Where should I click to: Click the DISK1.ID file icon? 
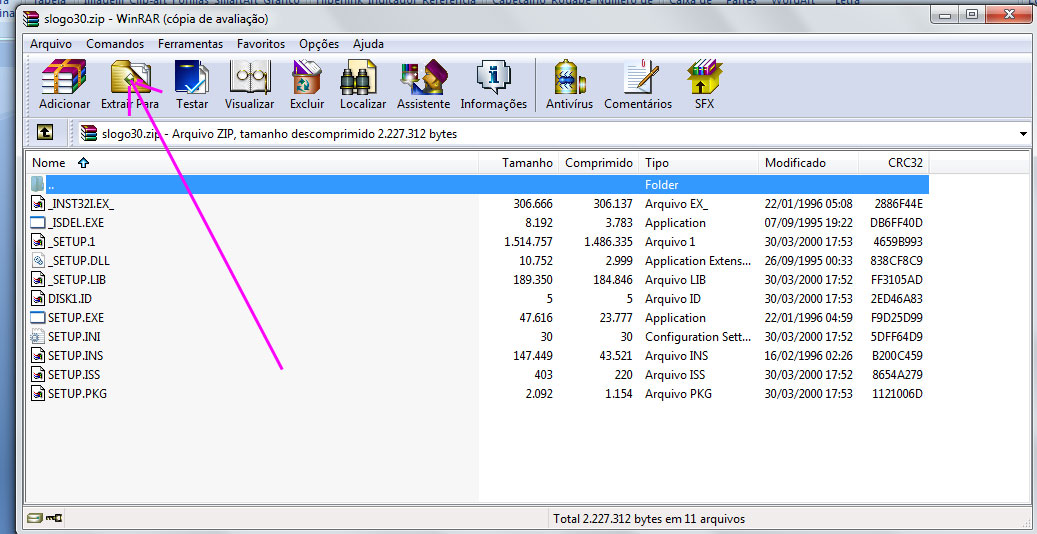(38, 298)
